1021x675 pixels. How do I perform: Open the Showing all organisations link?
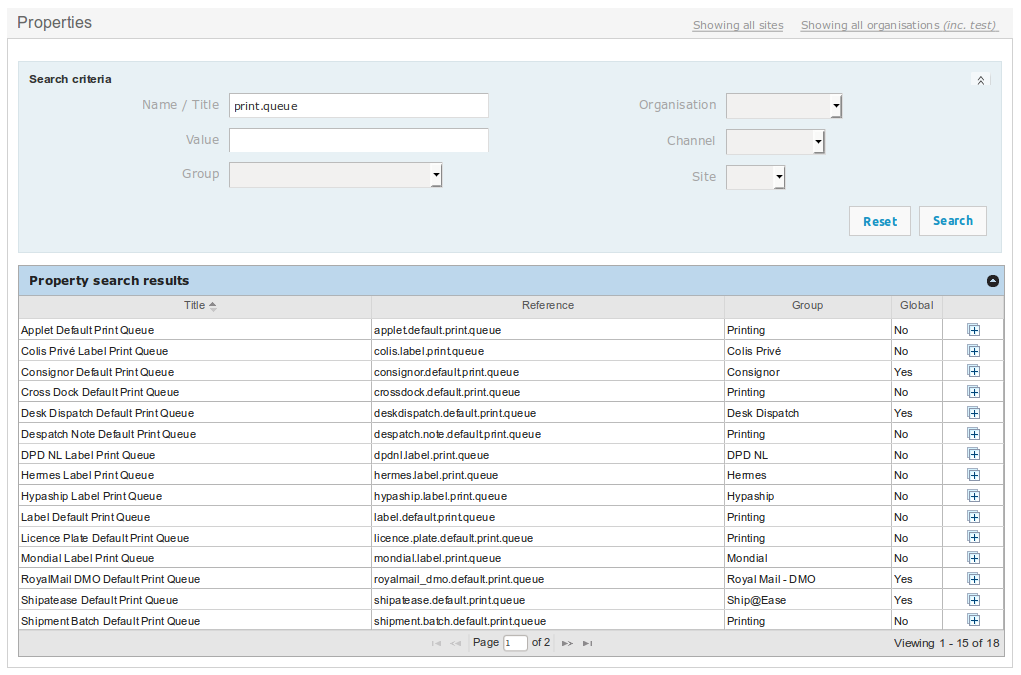coord(899,25)
